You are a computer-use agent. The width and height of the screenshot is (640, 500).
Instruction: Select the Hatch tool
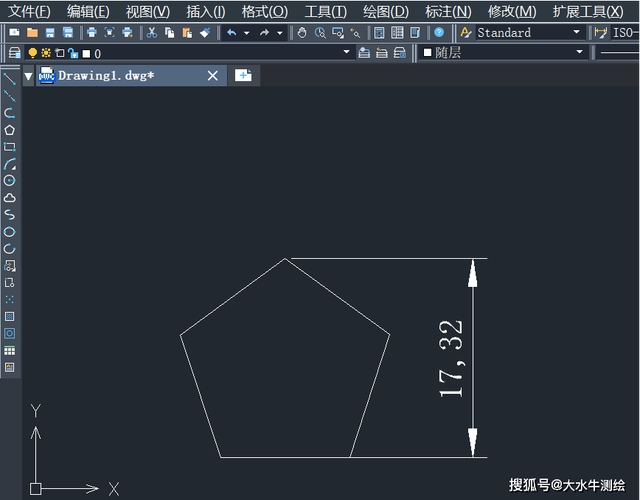click(9, 316)
